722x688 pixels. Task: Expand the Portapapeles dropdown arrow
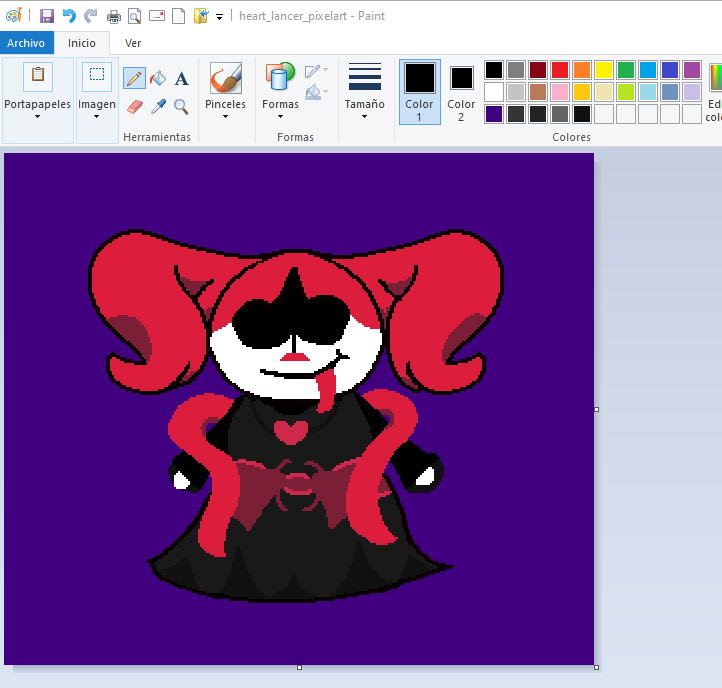point(38,117)
